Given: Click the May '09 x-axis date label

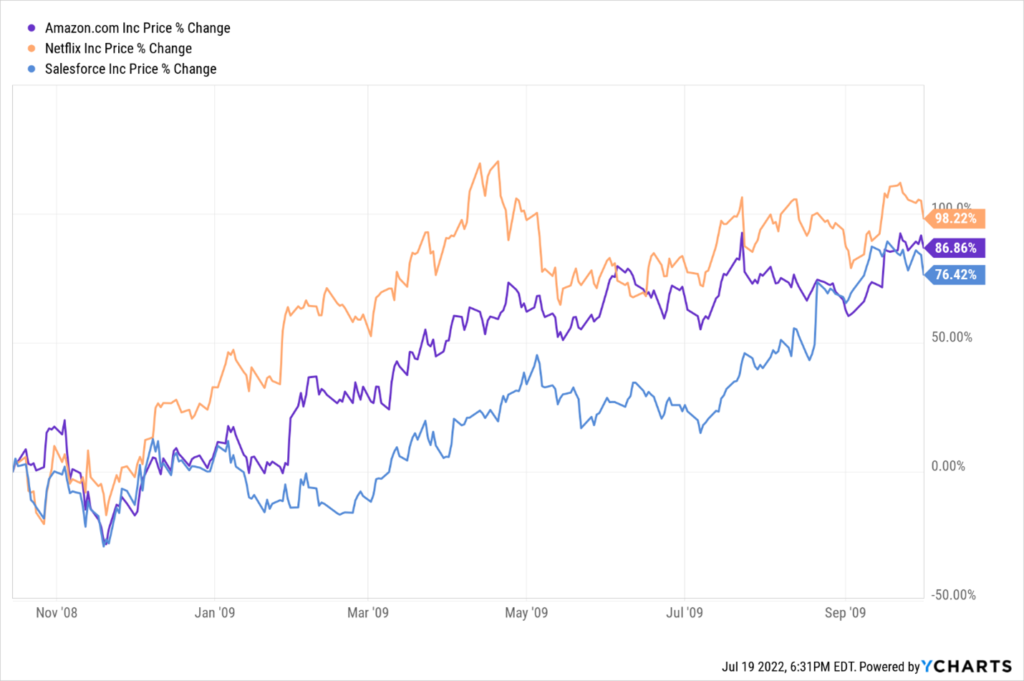Looking at the screenshot, I should (x=528, y=610).
